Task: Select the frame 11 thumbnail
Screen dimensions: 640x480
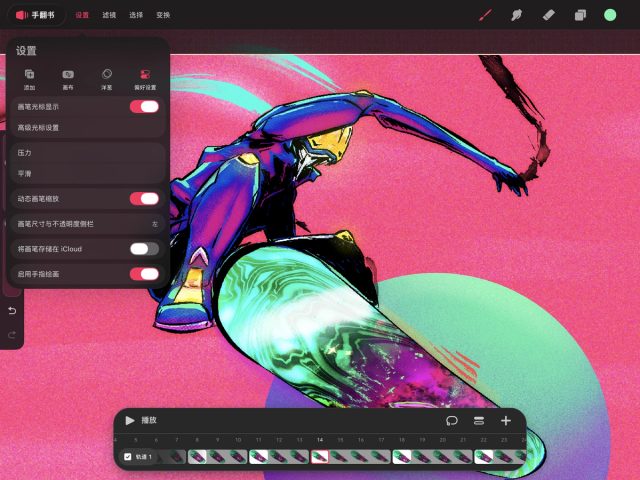Action: (259, 457)
